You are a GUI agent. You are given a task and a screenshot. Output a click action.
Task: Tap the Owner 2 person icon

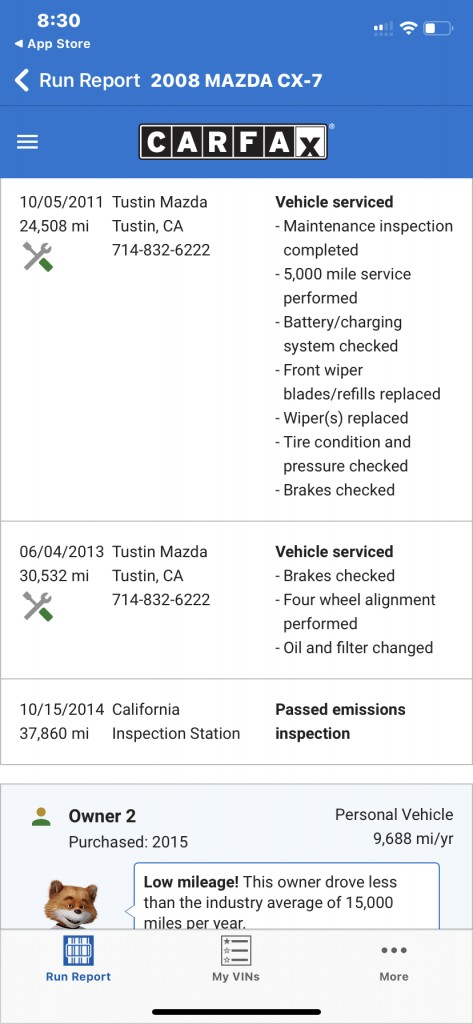click(41, 816)
